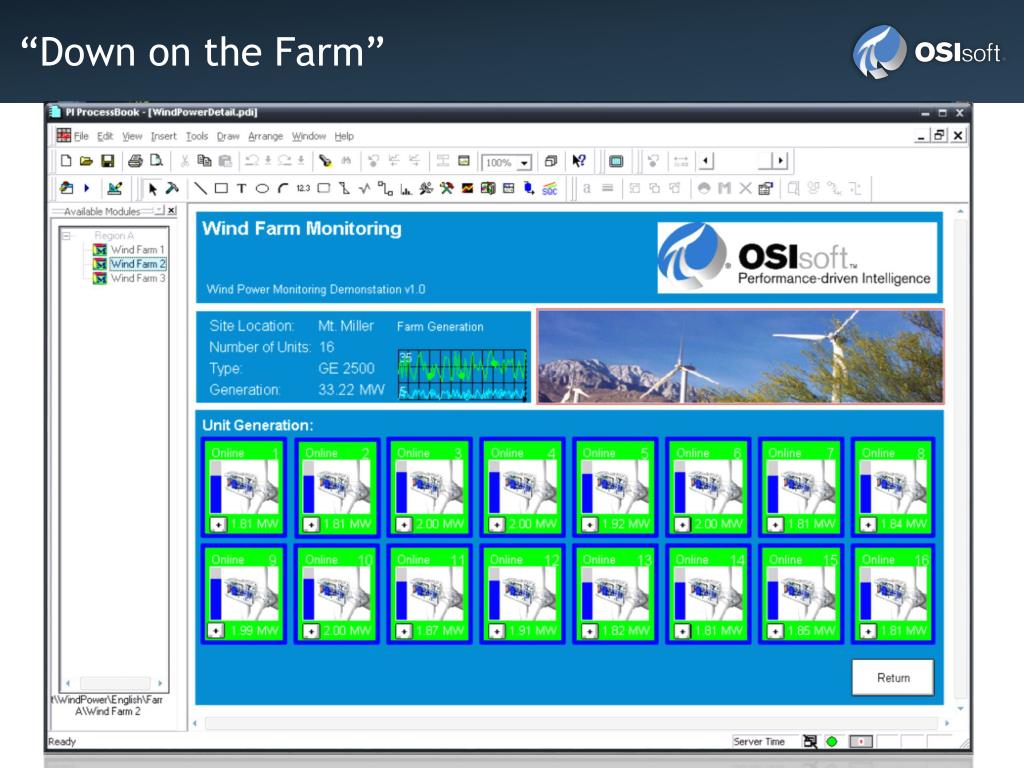The image size is (1024, 768).
Task: Collapse the Region A tree node
Action: pos(66,236)
